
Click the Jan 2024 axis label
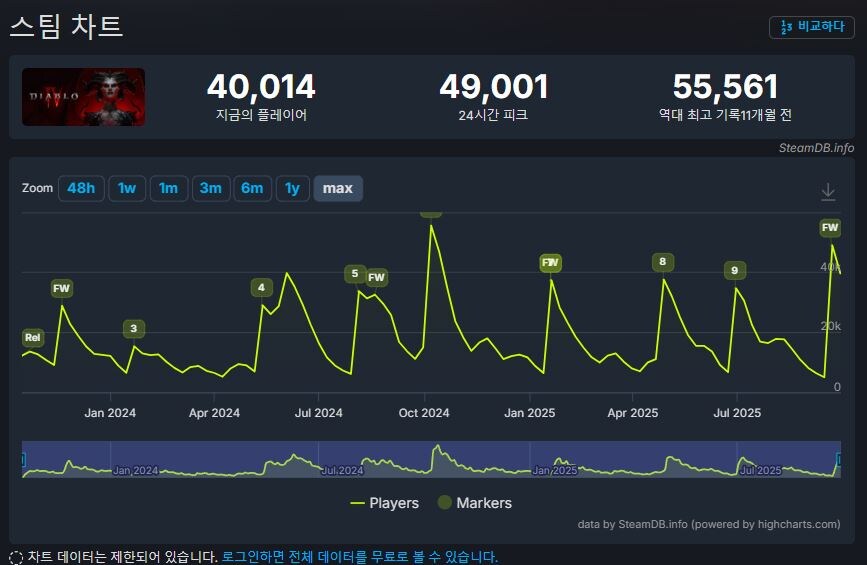point(110,413)
